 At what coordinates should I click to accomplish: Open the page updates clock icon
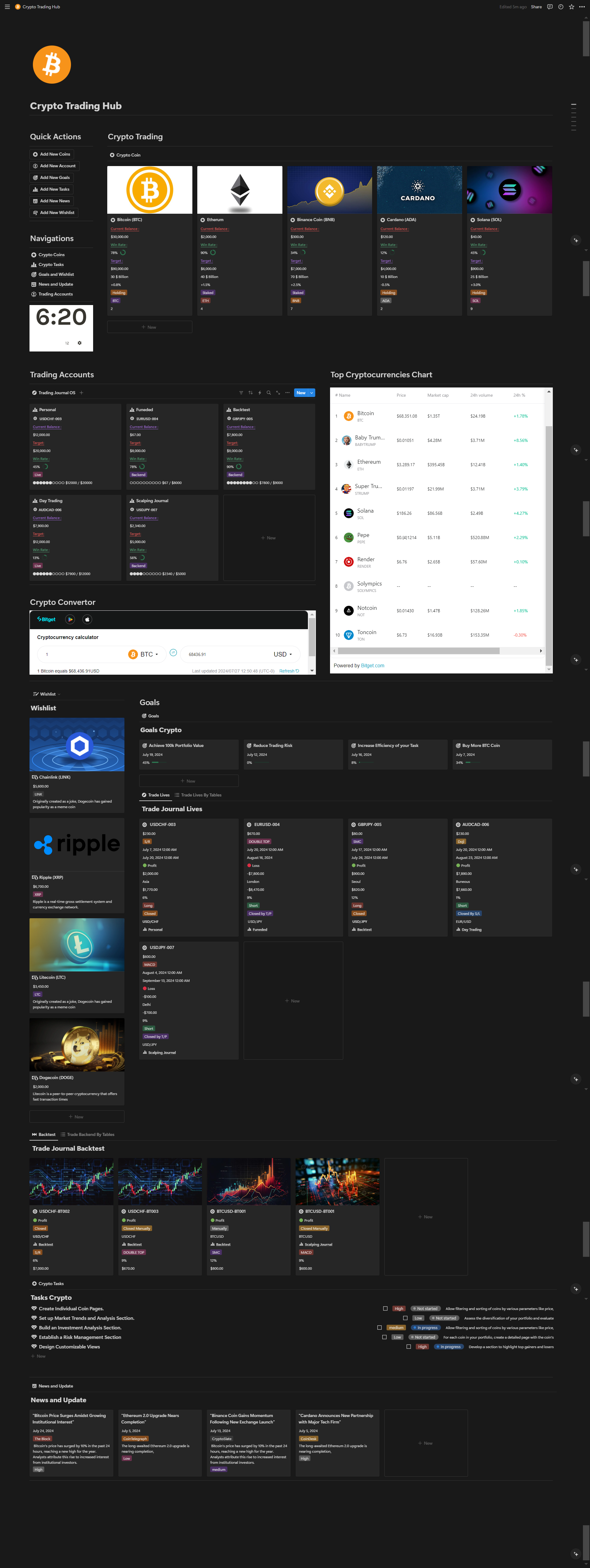[561, 7]
